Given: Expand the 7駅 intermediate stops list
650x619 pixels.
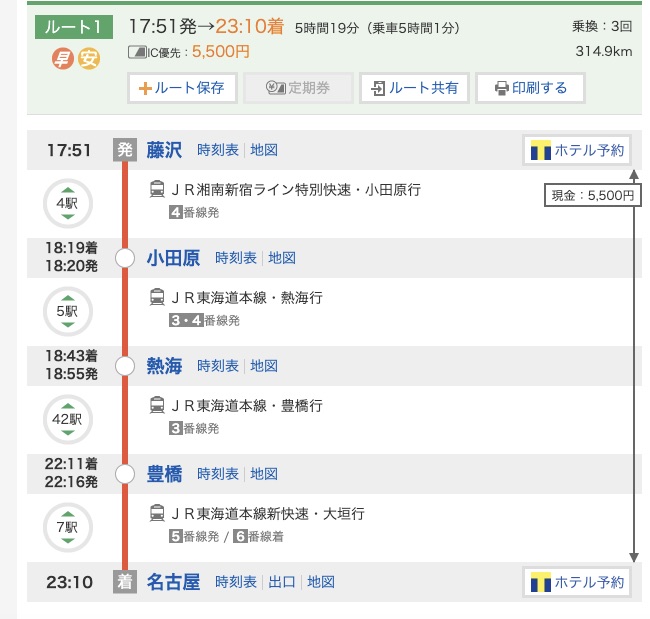Looking at the screenshot, I should pos(68,527).
